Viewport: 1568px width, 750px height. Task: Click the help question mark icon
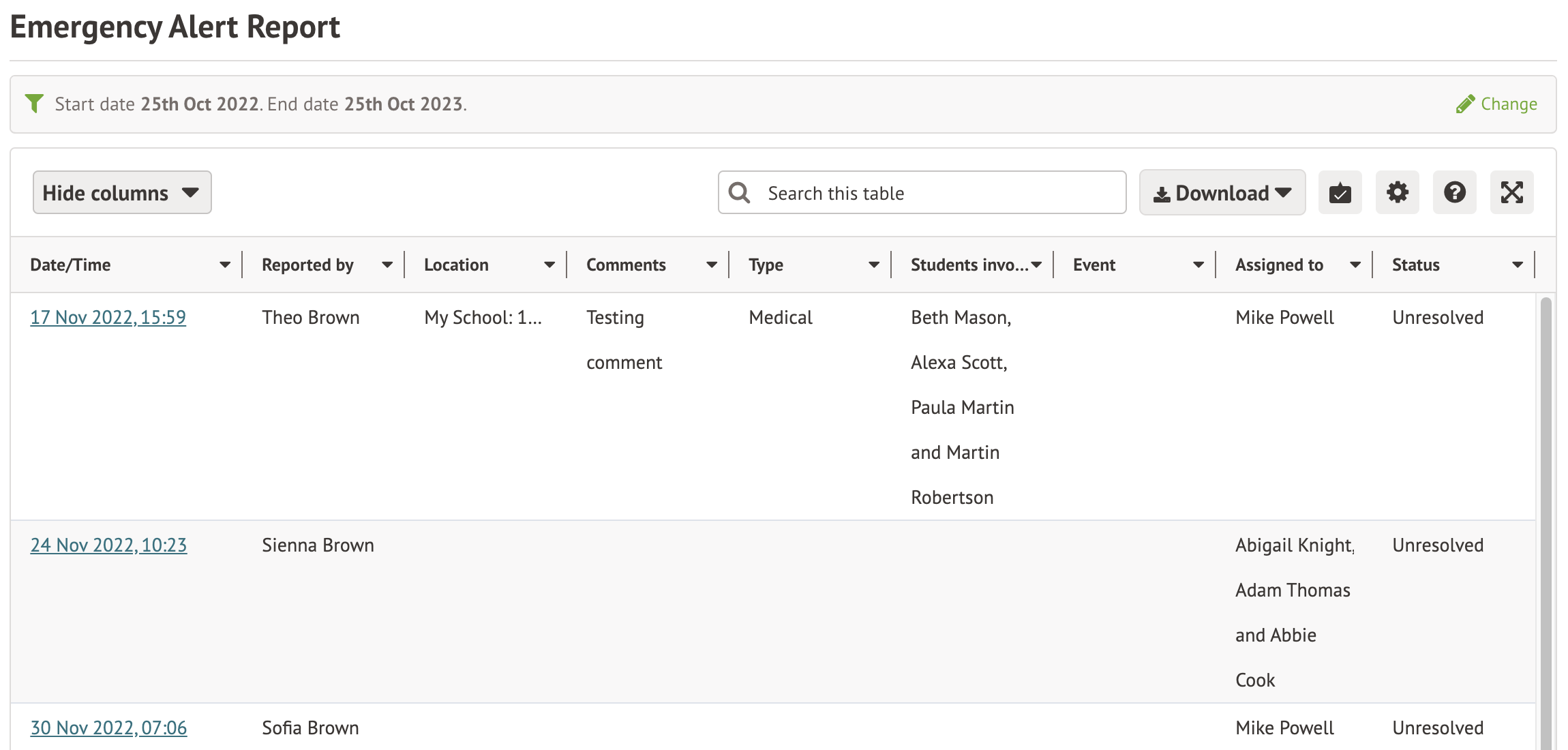click(1454, 193)
